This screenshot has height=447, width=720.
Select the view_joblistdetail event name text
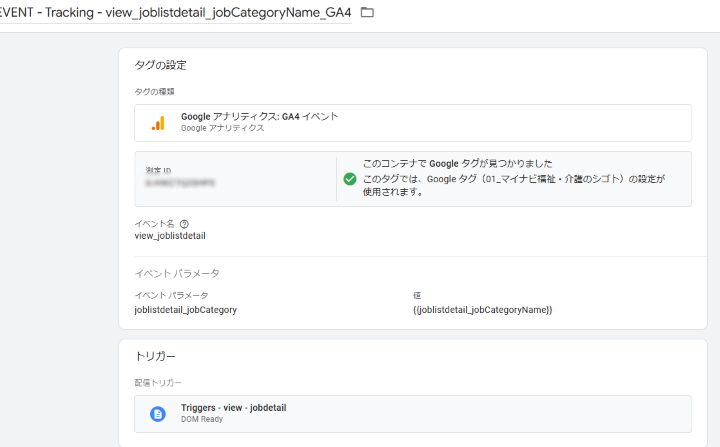click(x=170, y=236)
